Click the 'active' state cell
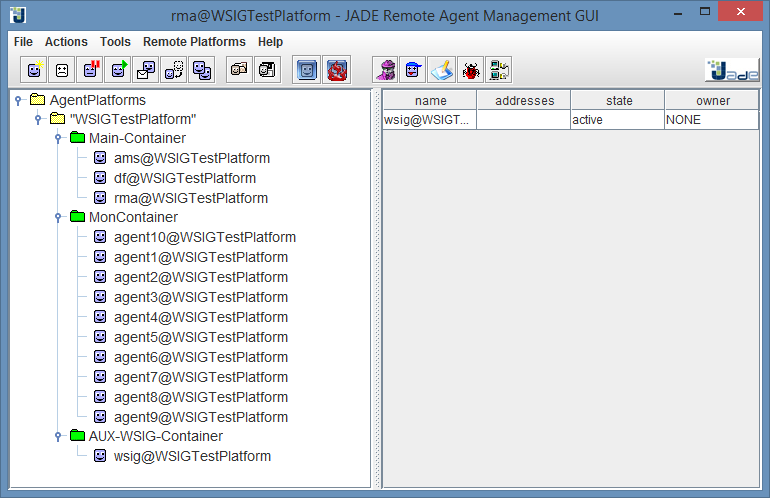Screen dimensions: 770x498 click(618, 120)
